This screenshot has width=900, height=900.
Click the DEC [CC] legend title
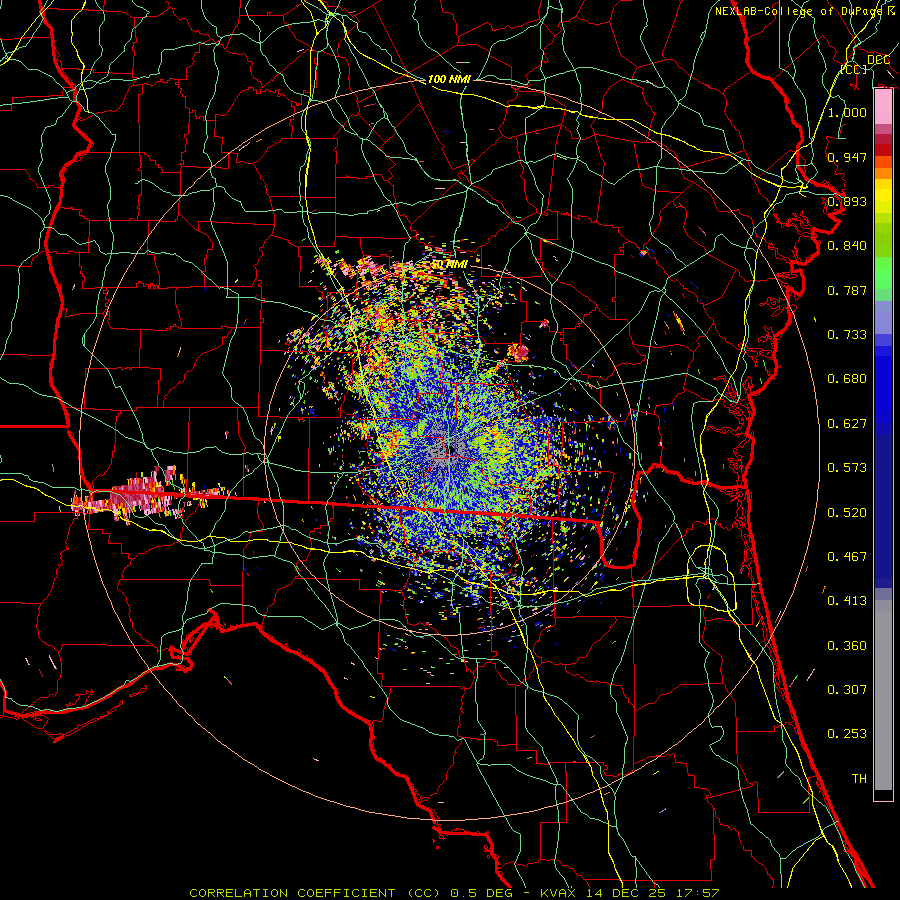coord(867,64)
